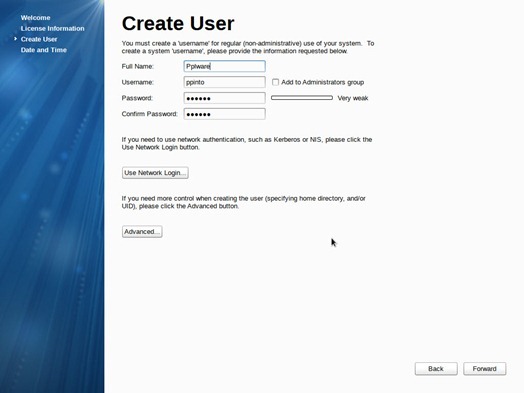524x393 pixels.
Task: Click the current step arrow indicator
Action: (x=15, y=39)
